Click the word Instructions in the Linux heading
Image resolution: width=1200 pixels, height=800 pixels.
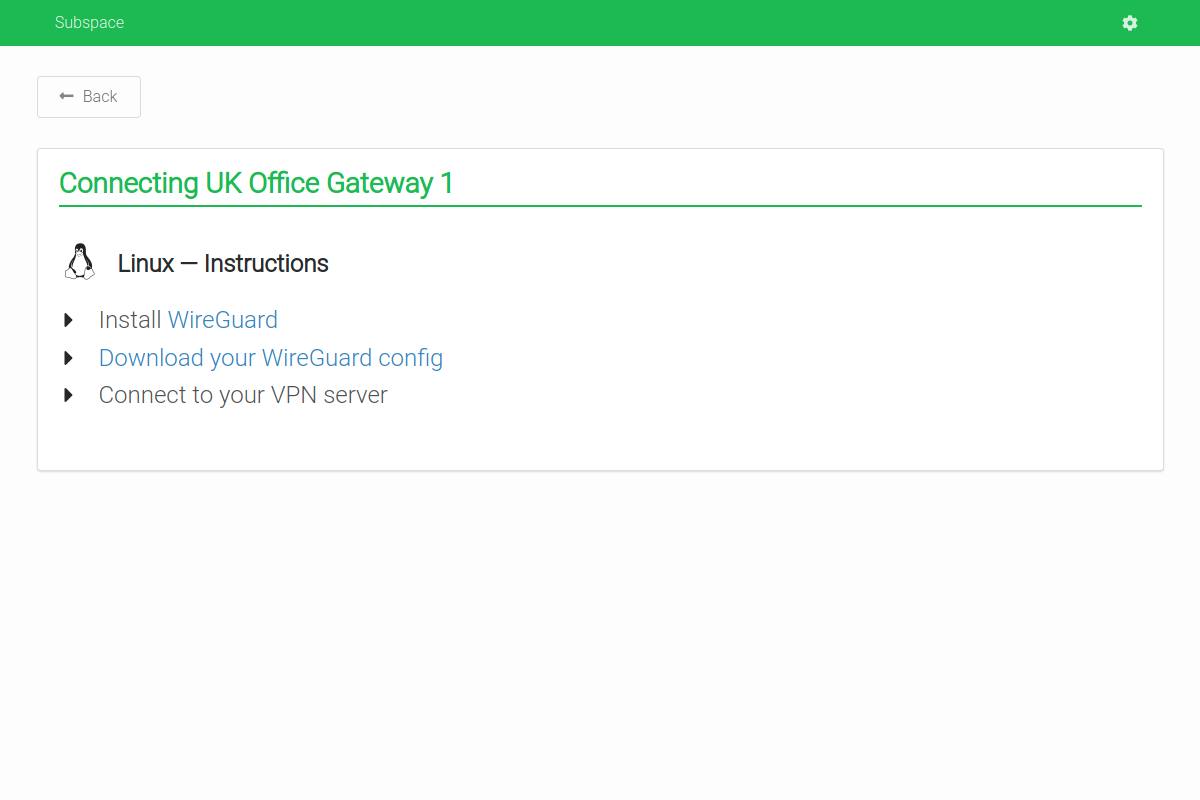[x=267, y=263]
